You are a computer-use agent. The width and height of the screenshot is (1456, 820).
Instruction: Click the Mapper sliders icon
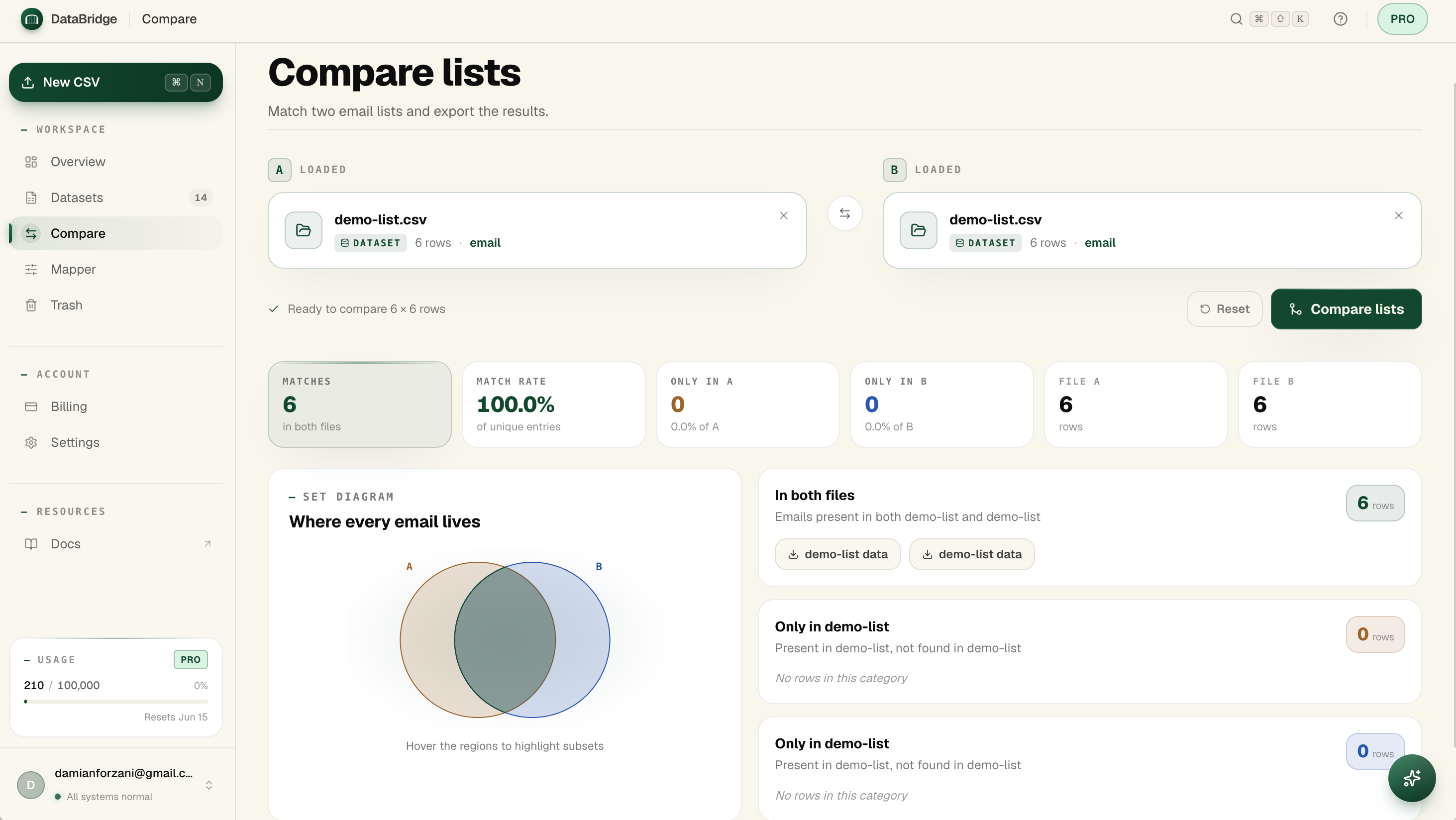[31, 270]
